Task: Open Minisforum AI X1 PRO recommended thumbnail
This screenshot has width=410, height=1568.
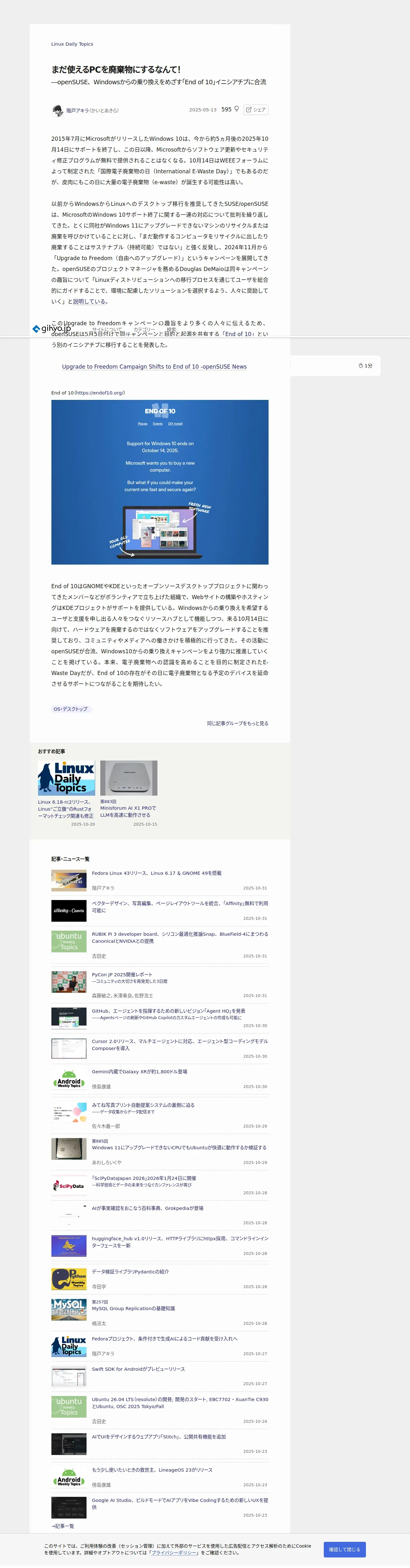Action: click(129, 778)
